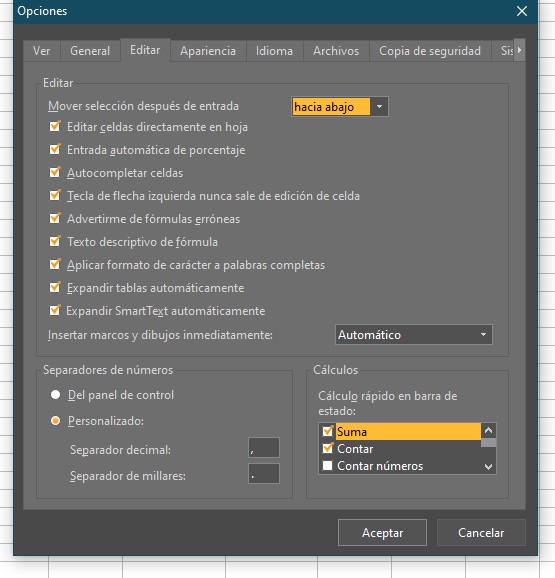Uncheck the 'Suma' quick calculation item
This screenshot has width=555, height=578.
point(327,431)
